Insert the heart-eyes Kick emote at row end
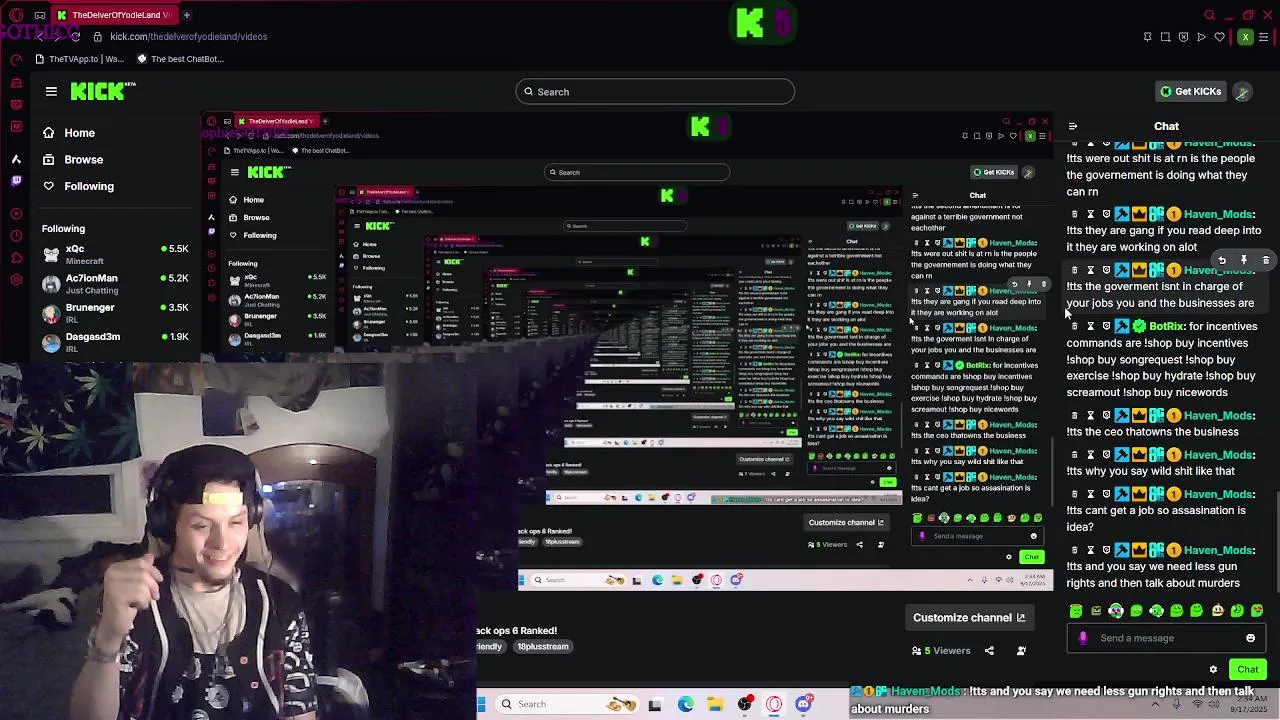1280x720 pixels. click(1257, 611)
